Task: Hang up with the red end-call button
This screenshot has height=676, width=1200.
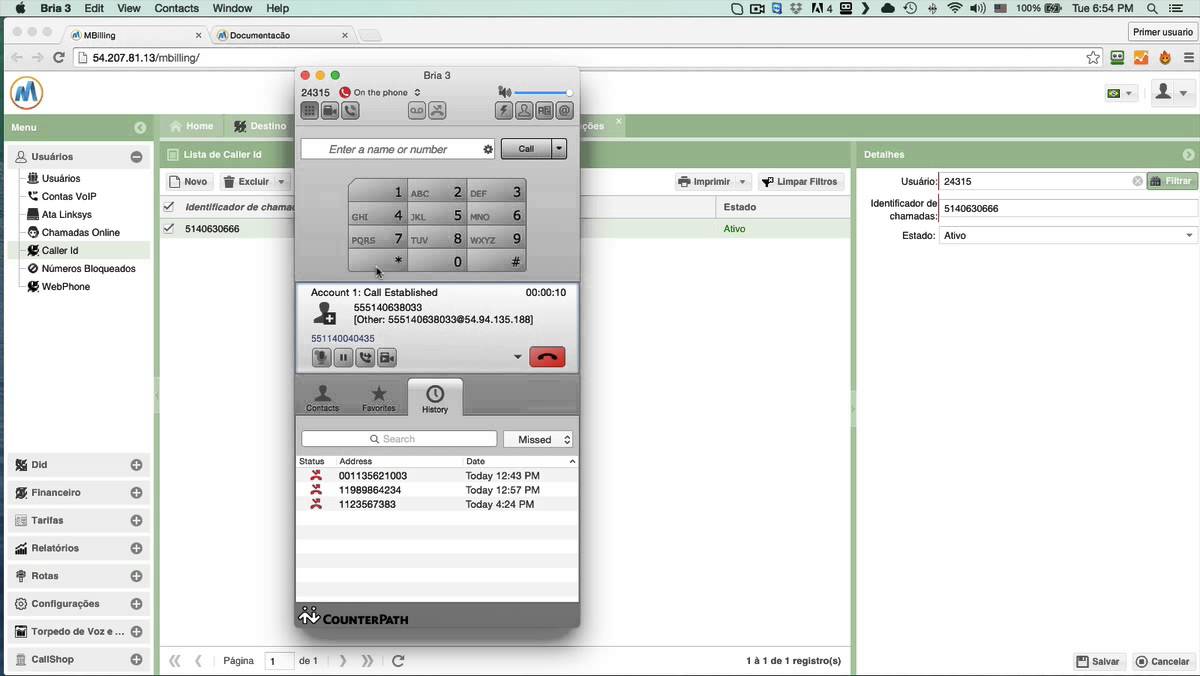Action: coord(547,357)
